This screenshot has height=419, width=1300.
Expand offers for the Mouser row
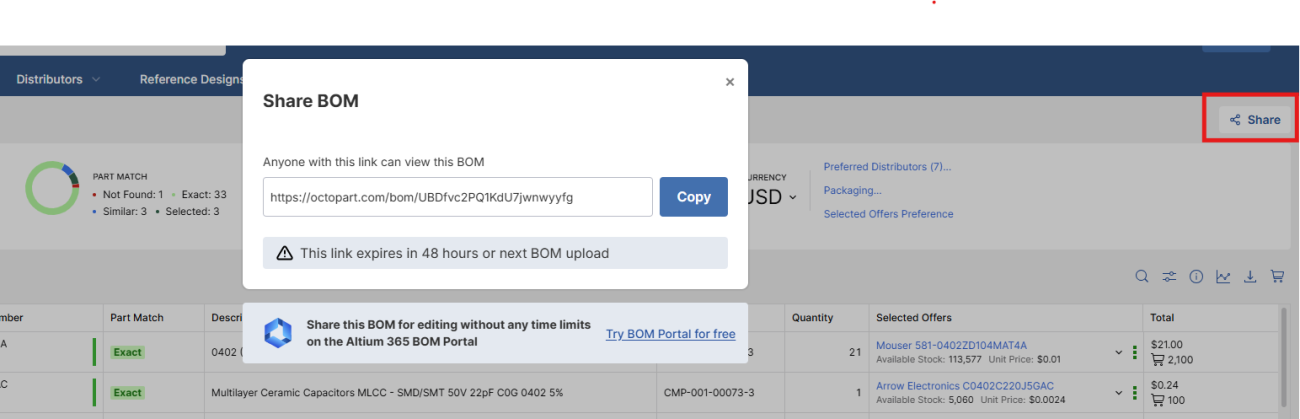point(1119,353)
